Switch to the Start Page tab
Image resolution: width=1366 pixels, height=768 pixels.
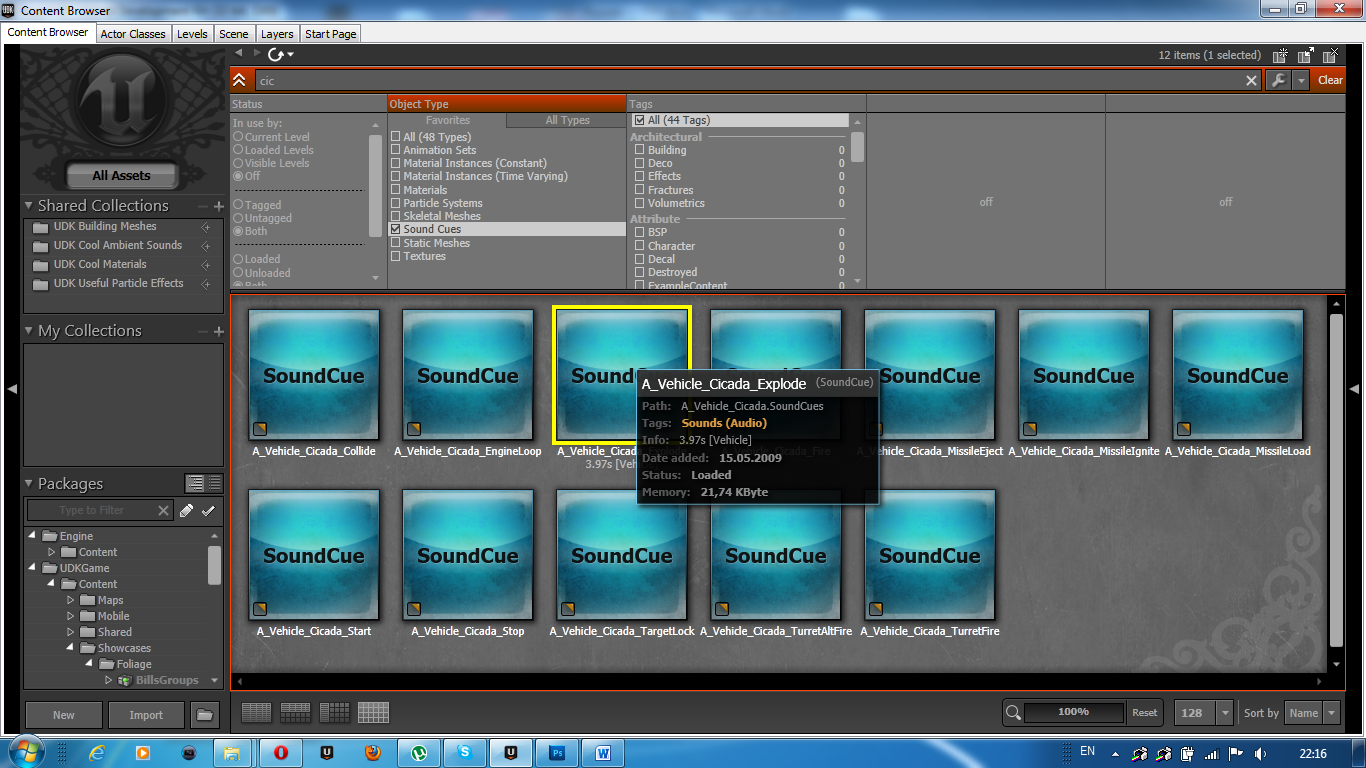[x=330, y=34]
